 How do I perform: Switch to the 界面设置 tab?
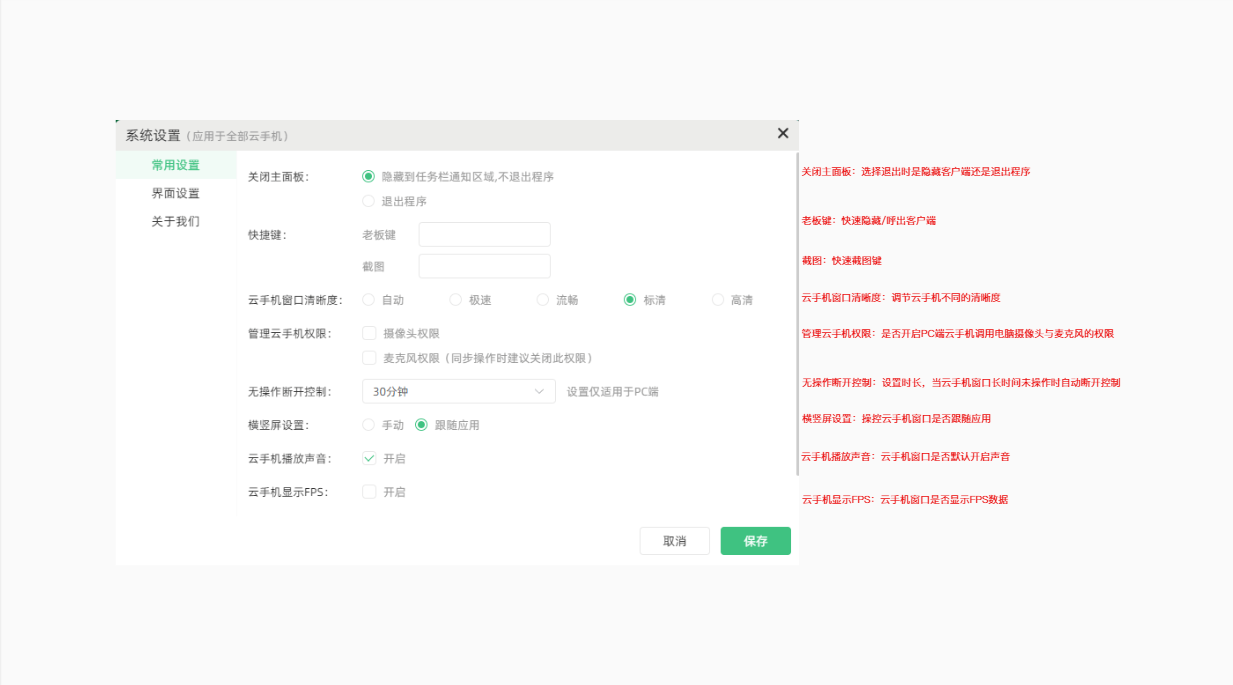176,193
